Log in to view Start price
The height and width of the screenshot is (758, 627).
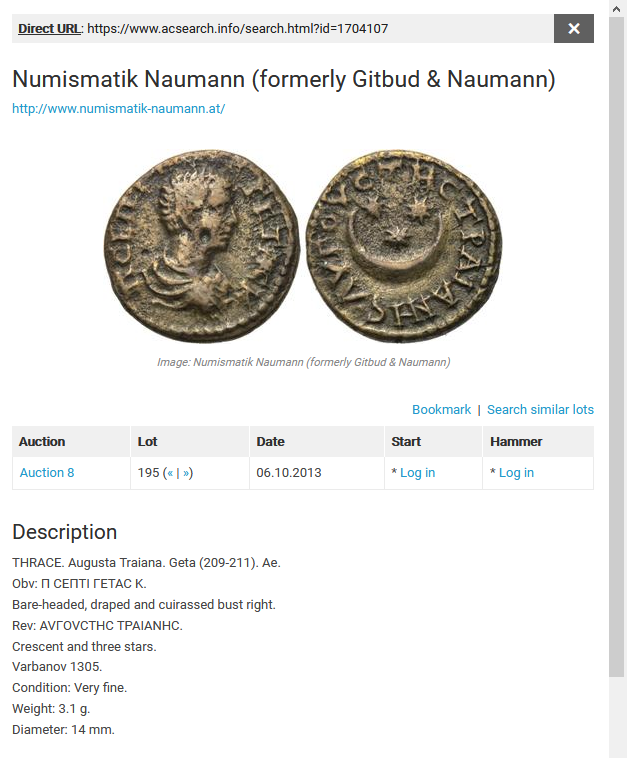point(417,473)
